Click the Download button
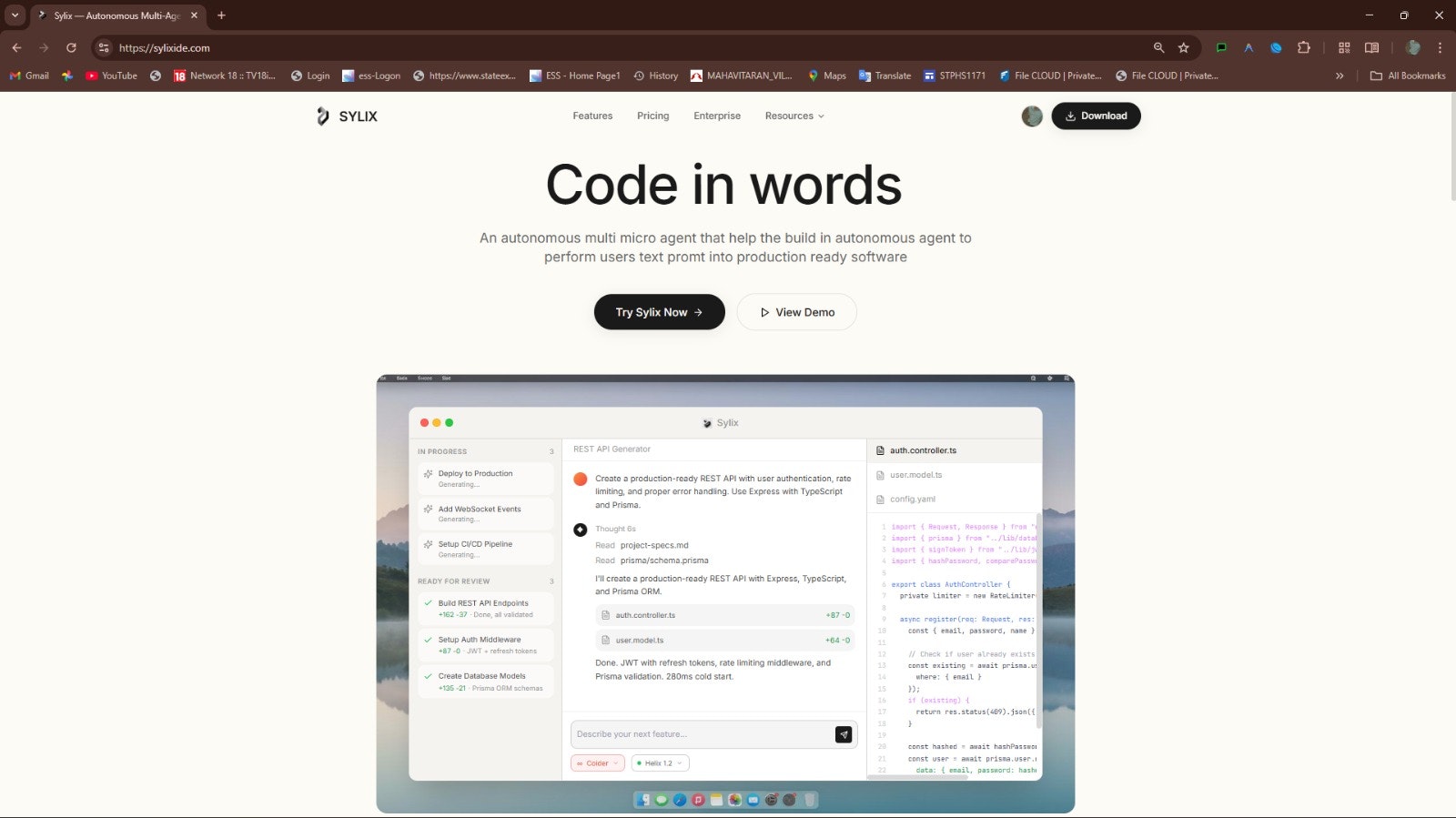 coord(1096,116)
